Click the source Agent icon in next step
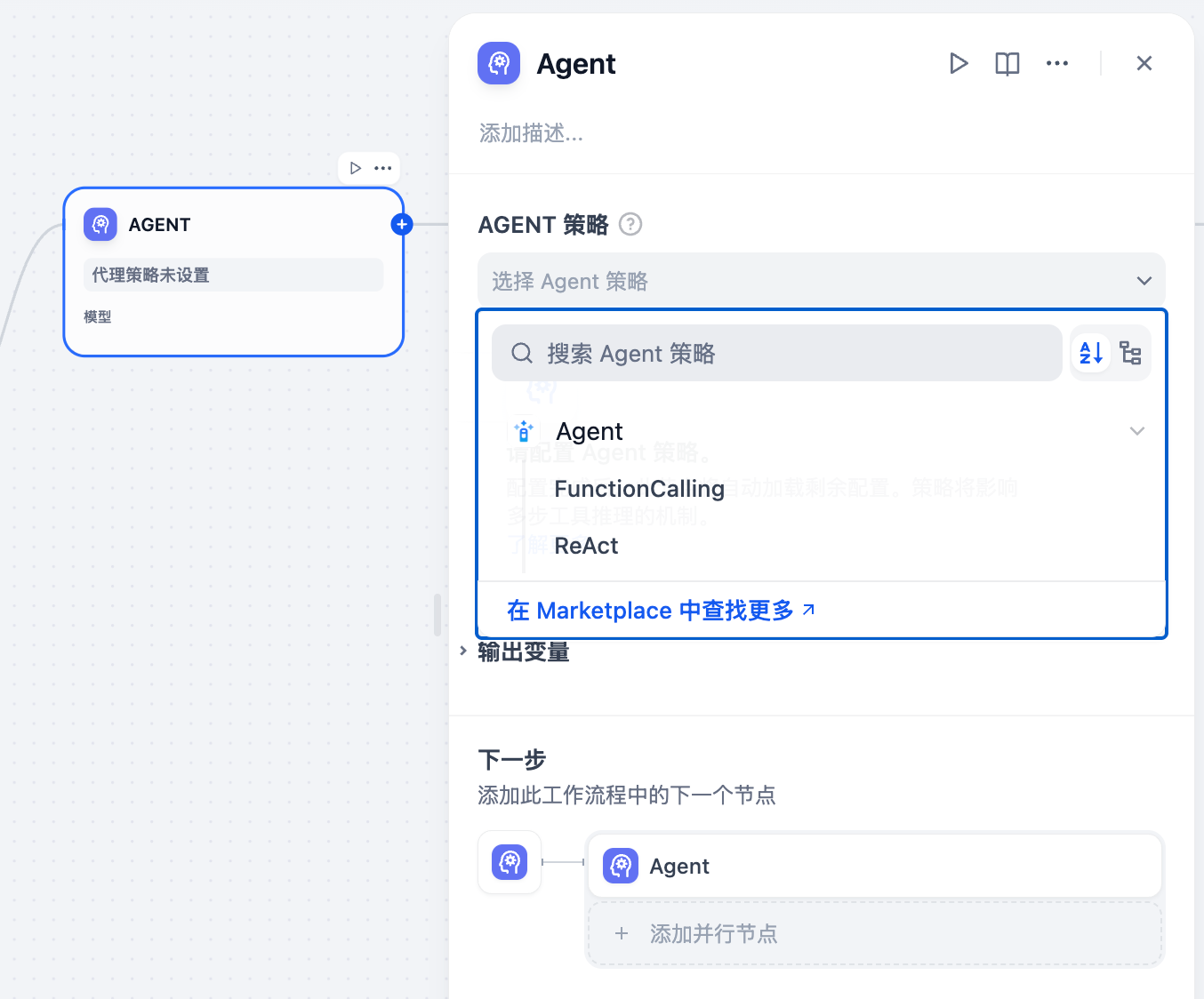 click(x=510, y=862)
